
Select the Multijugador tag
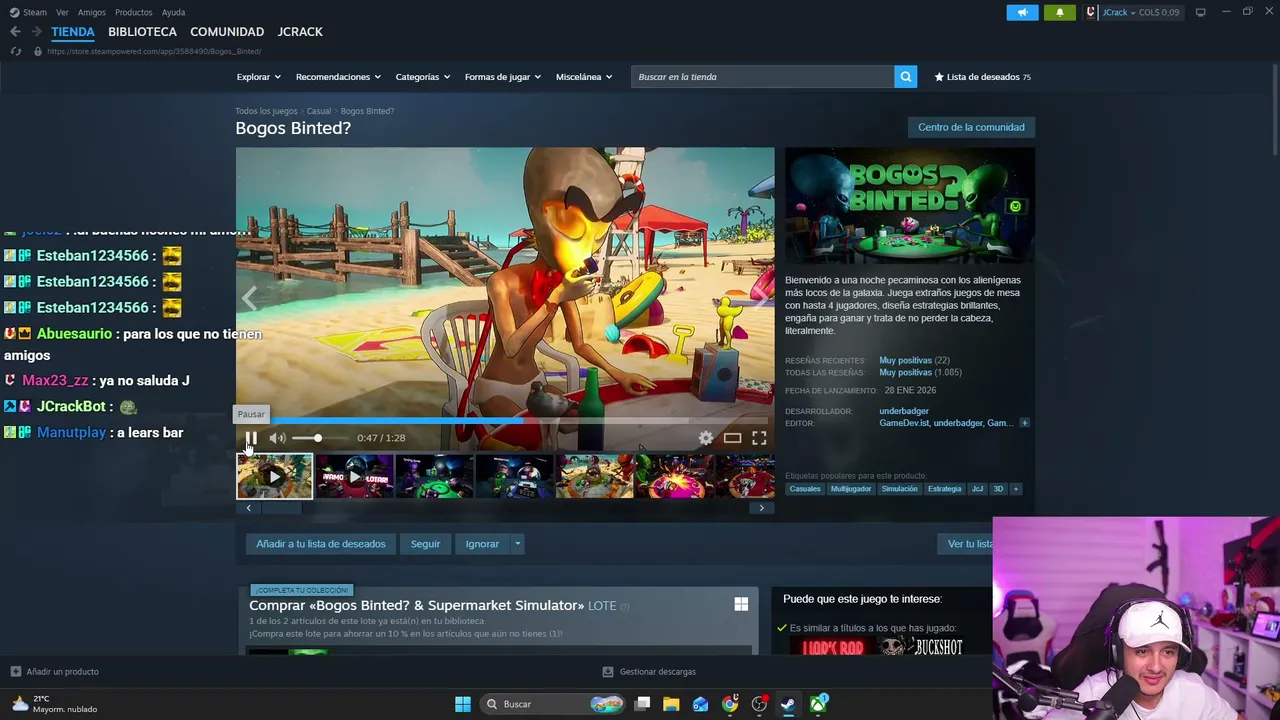(x=851, y=489)
